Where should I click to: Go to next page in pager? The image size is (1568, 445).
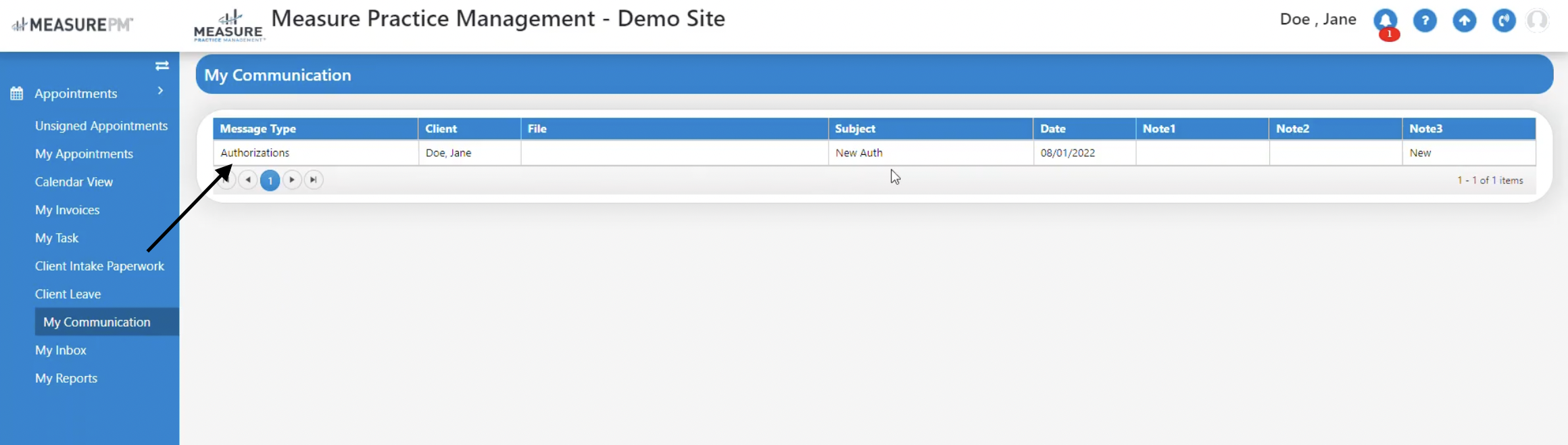pyautogui.click(x=292, y=180)
